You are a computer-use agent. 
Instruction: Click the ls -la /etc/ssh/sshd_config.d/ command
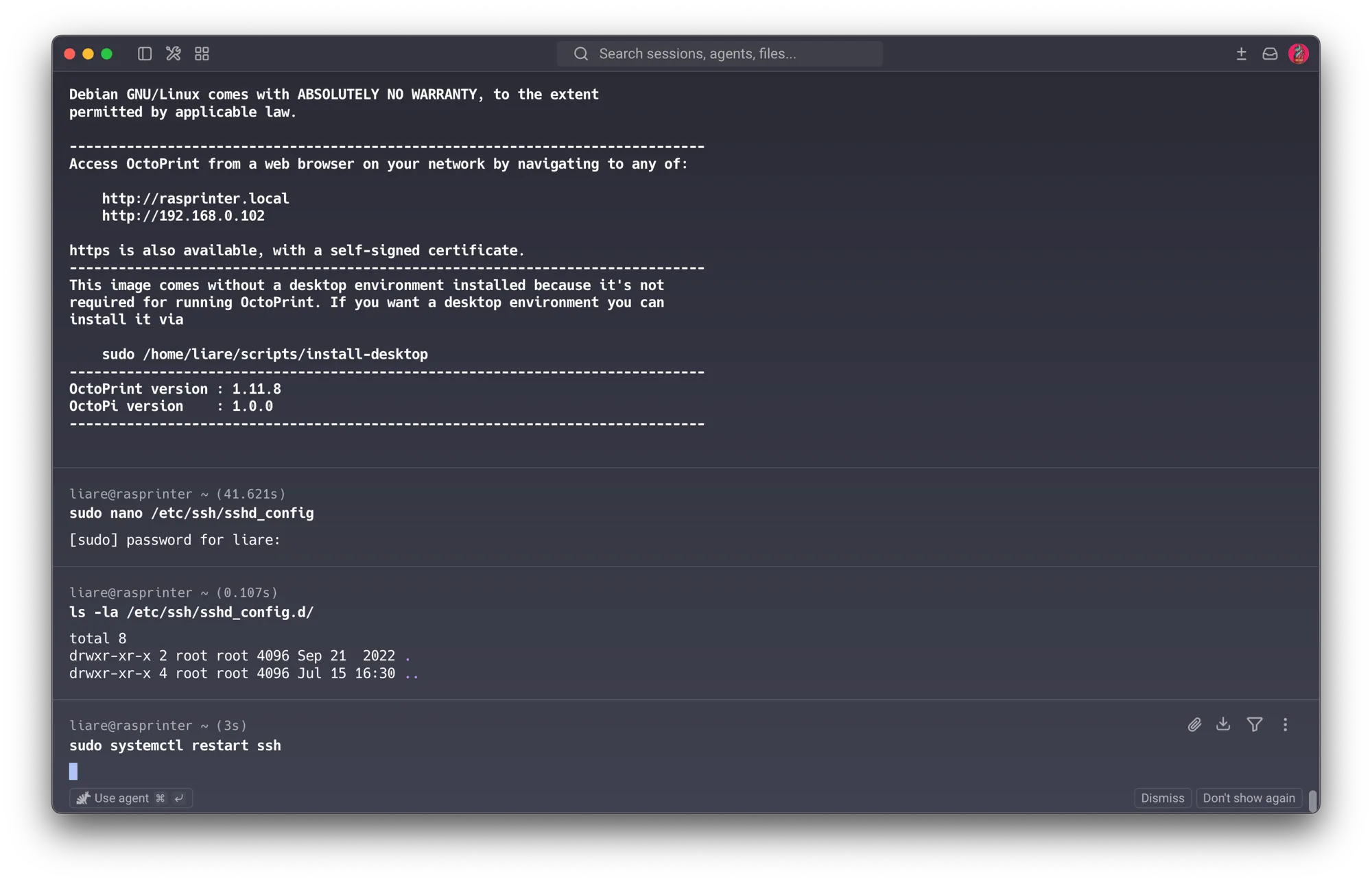[x=191, y=612]
